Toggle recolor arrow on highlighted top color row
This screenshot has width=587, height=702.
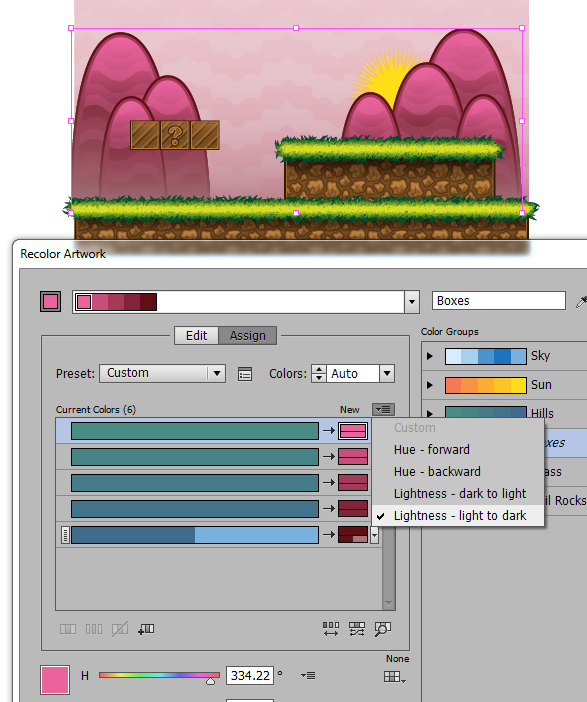pos(329,430)
